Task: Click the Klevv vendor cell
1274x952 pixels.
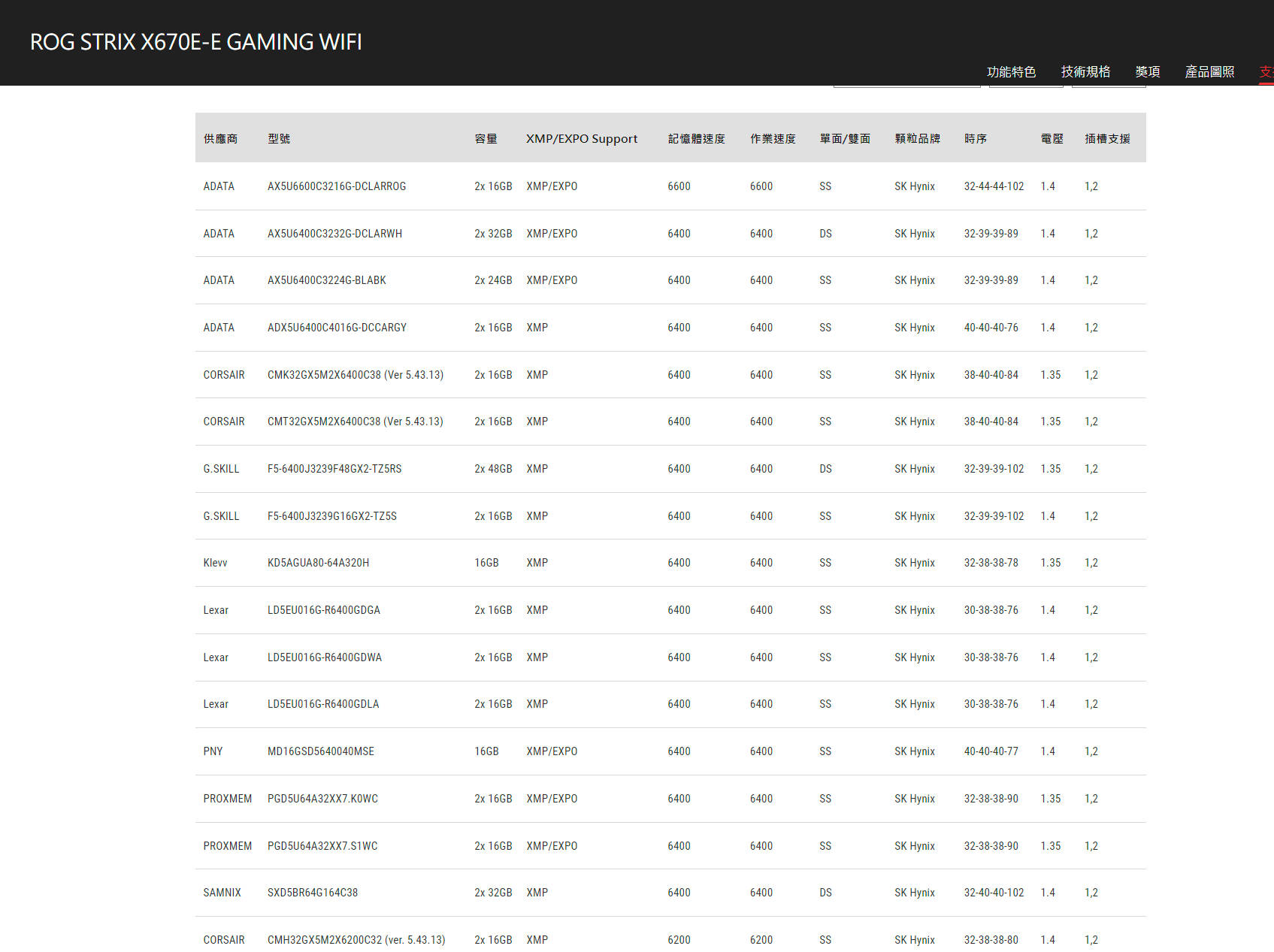Action: point(215,563)
